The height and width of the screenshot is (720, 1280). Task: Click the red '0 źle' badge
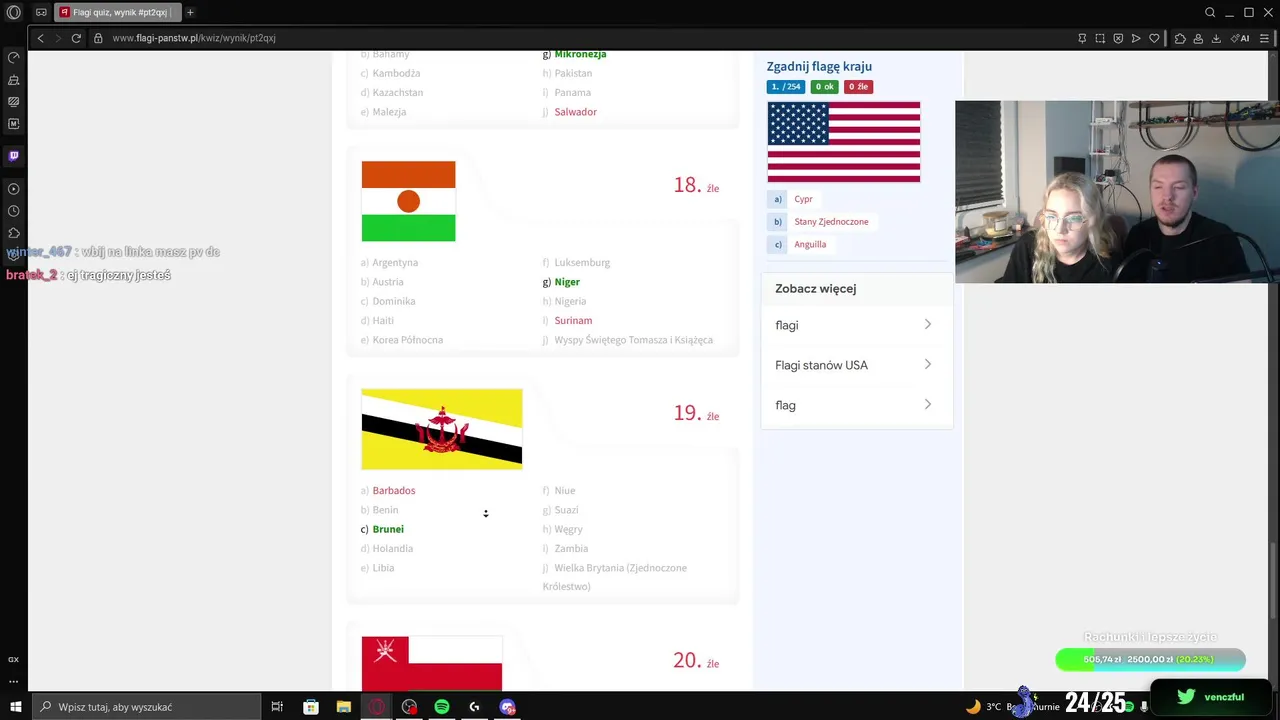click(858, 87)
